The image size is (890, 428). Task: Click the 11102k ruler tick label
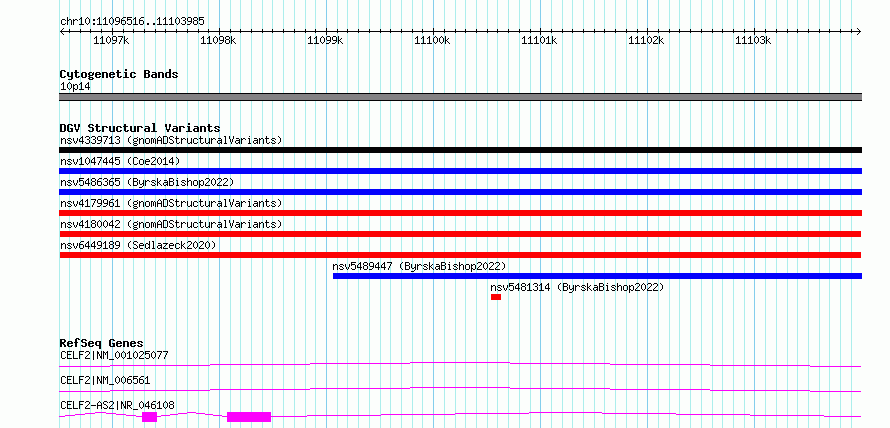click(x=647, y=40)
